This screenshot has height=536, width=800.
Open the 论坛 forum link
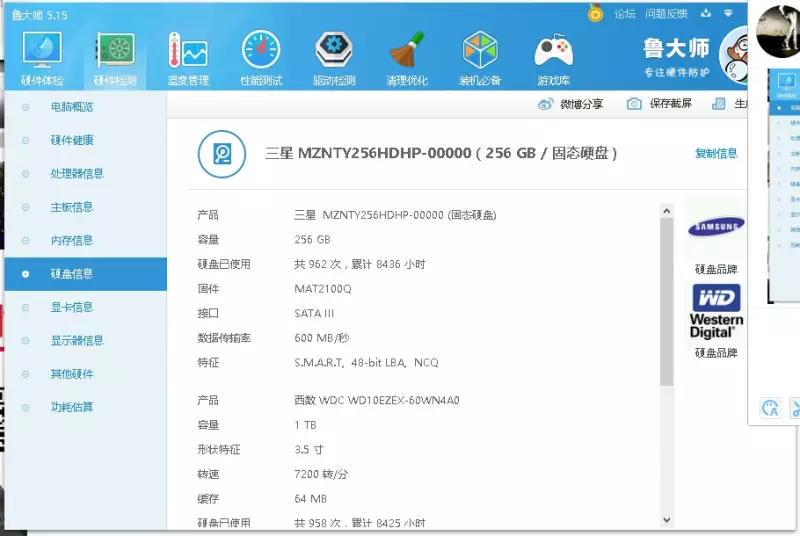(624, 14)
